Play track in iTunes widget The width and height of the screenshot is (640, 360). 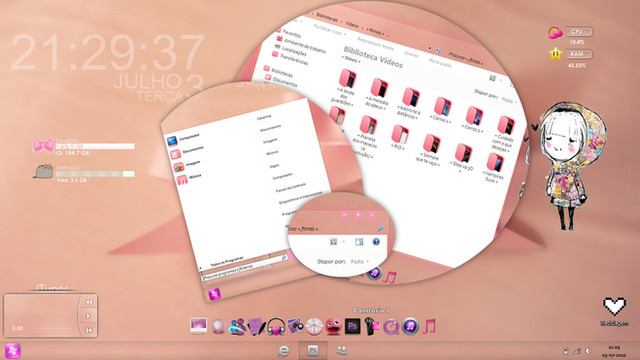click(88, 316)
